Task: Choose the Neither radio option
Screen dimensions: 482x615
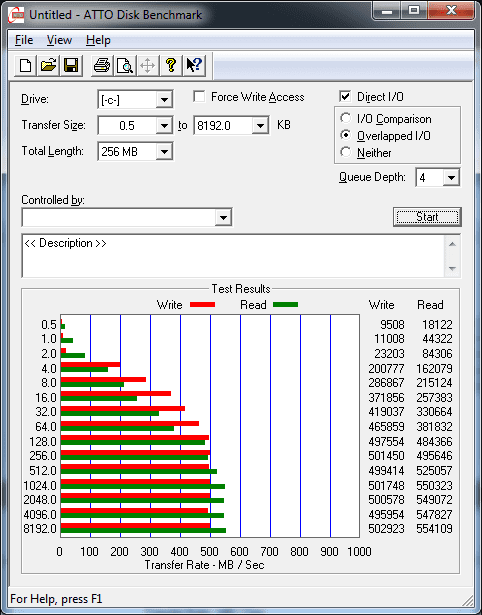Action: (x=346, y=152)
